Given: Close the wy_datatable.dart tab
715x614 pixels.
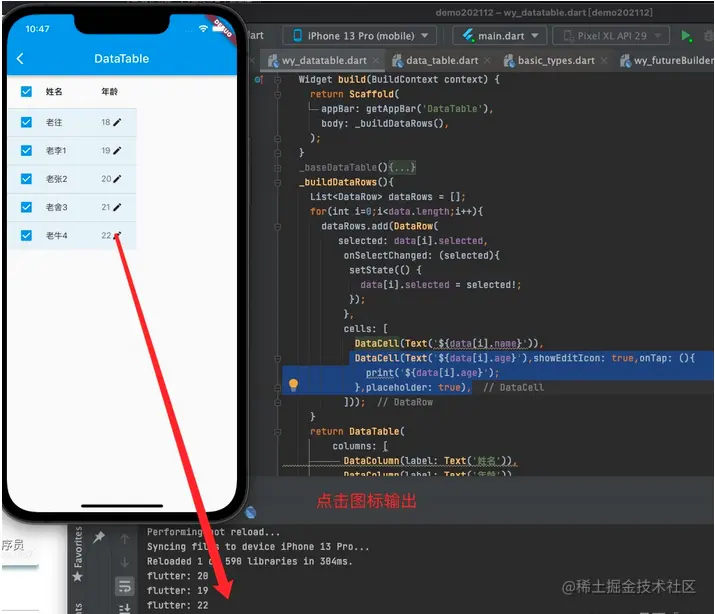Looking at the screenshot, I should click(376, 60).
